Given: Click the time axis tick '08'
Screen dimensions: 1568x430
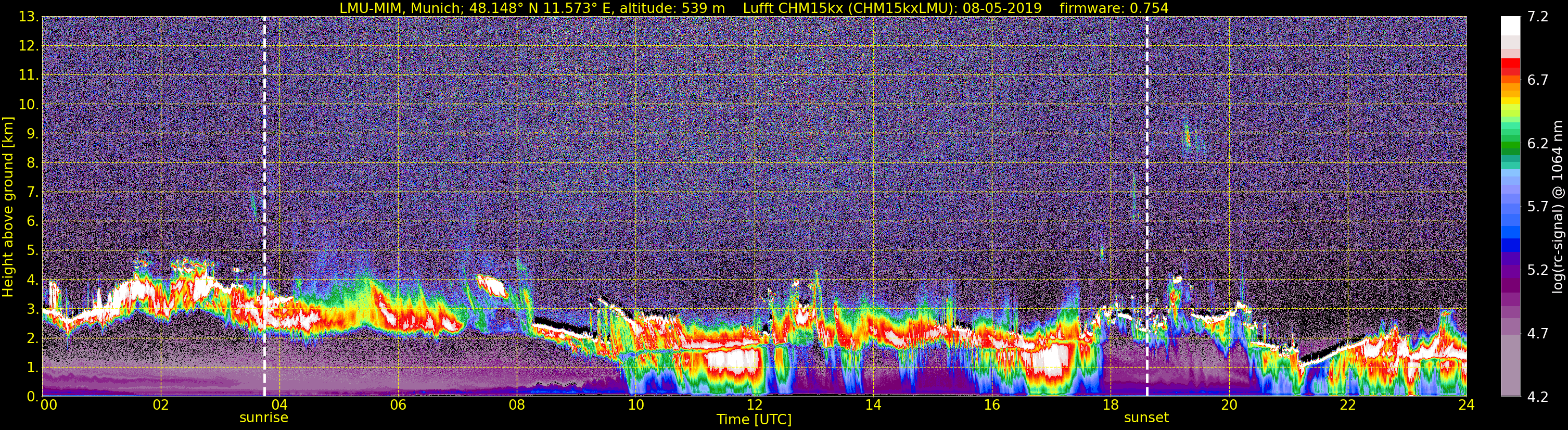Looking at the screenshot, I should click(x=517, y=406).
